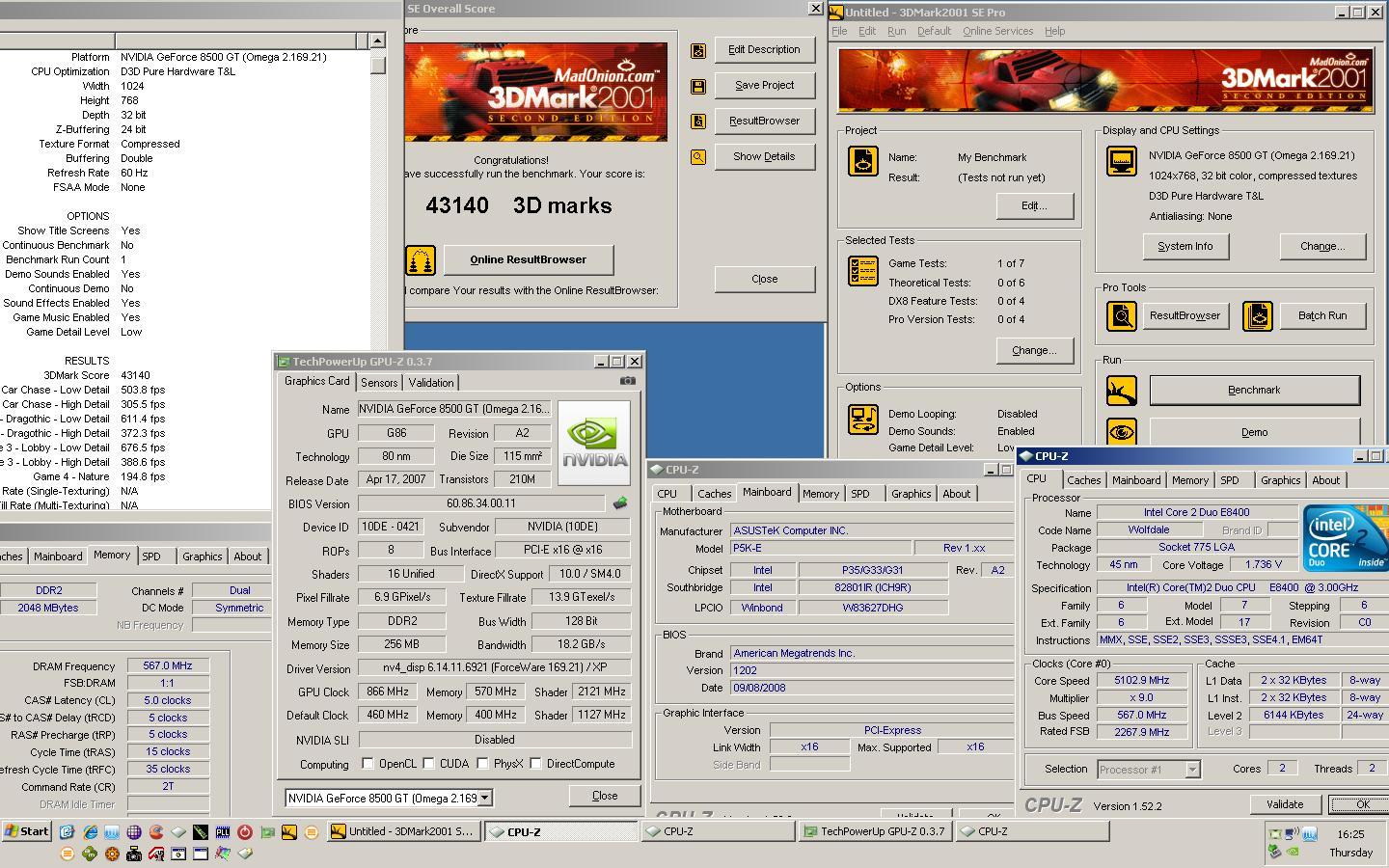
Task: Click the GPU Clock 866 MHz field
Action: coord(387,692)
